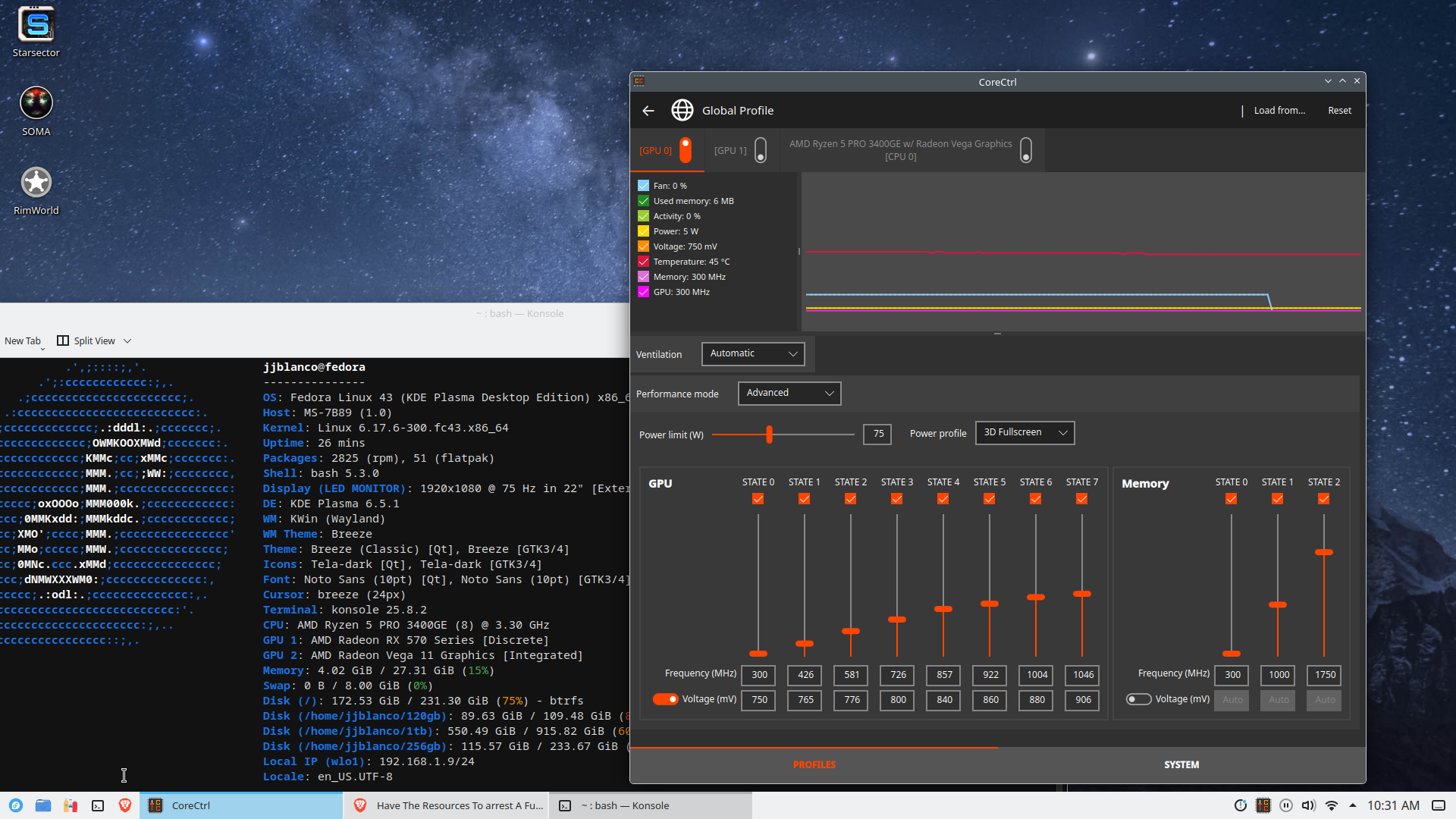Click the Brave browser icon in taskbar
The height and width of the screenshot is (819, 1456).
point(125,805)
